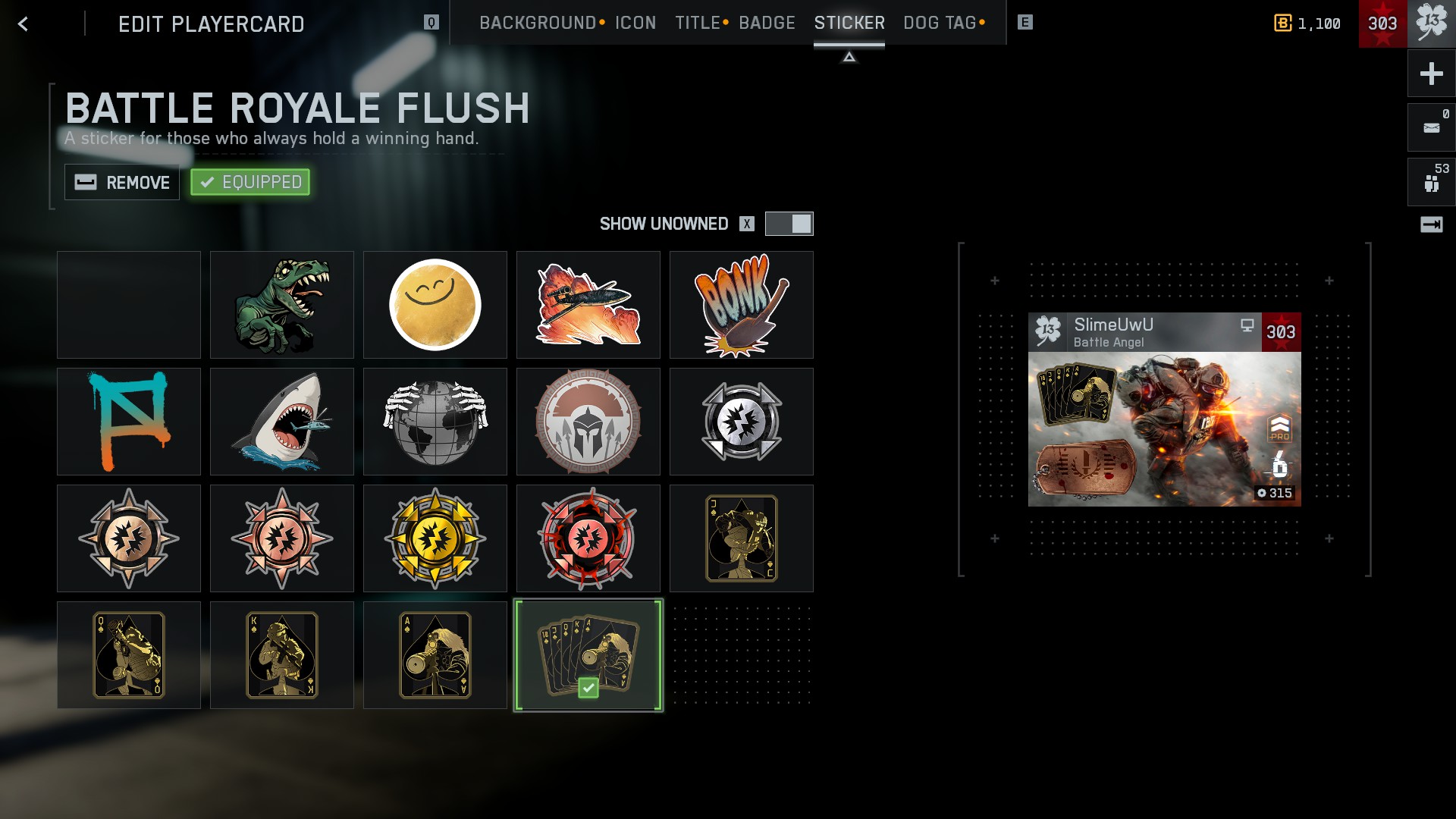The height and width of the screenshot is (819, 1456).
Task: Remove the current sticker
Action: [x=122, y=182]
